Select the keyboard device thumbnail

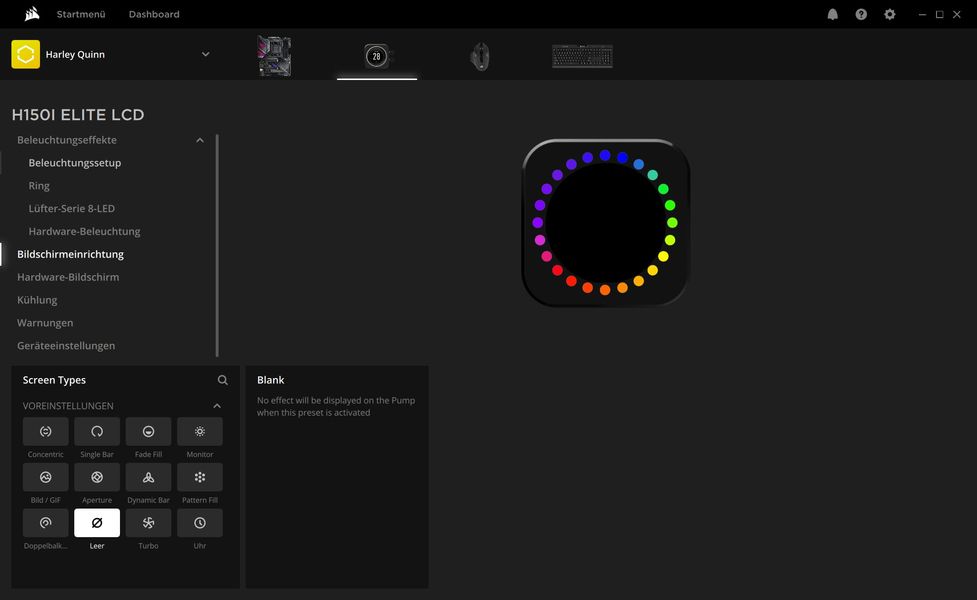click(583, 56)
